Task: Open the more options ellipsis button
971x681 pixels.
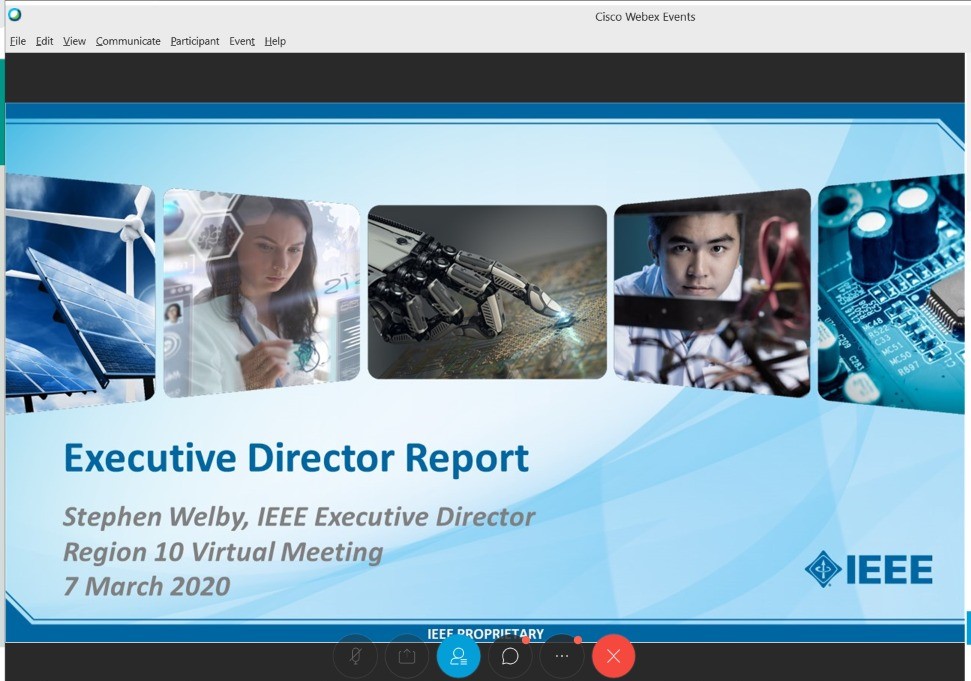Action: point(562,656)
